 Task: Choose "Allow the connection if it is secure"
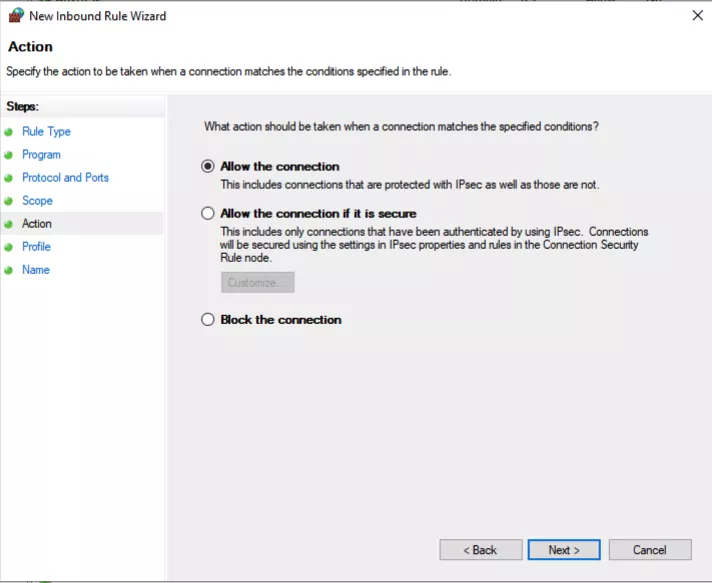[208, 214]
